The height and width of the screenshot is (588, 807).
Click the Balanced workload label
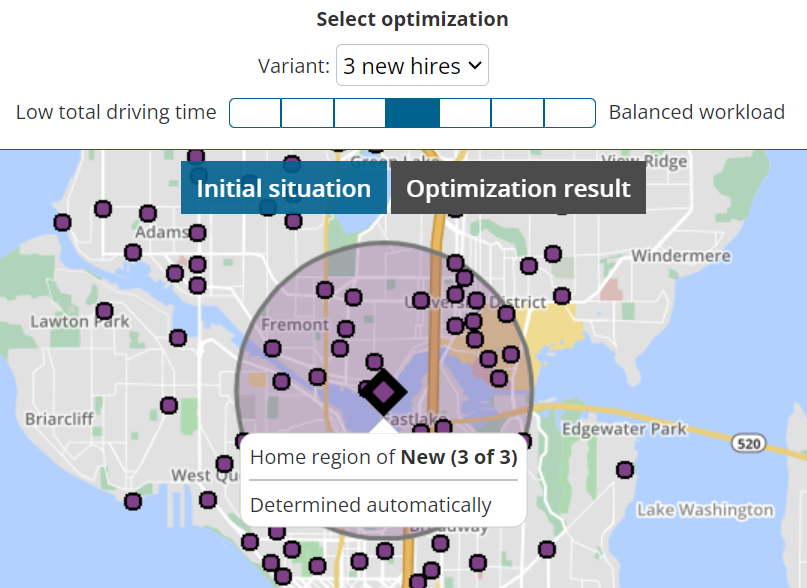pyautogui.click(x=697, y=112)
